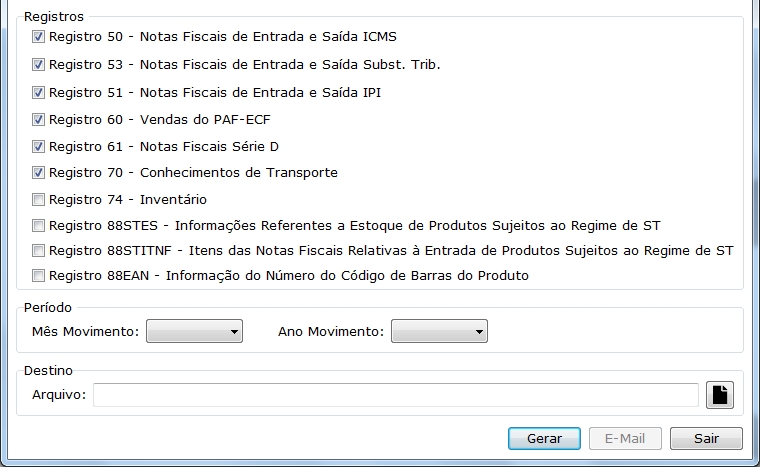Uncheck Registro 61 Notas Fiscais Série D
Image resolution: width=760 pixels, height=467 pixels.
tap(39, 147)
